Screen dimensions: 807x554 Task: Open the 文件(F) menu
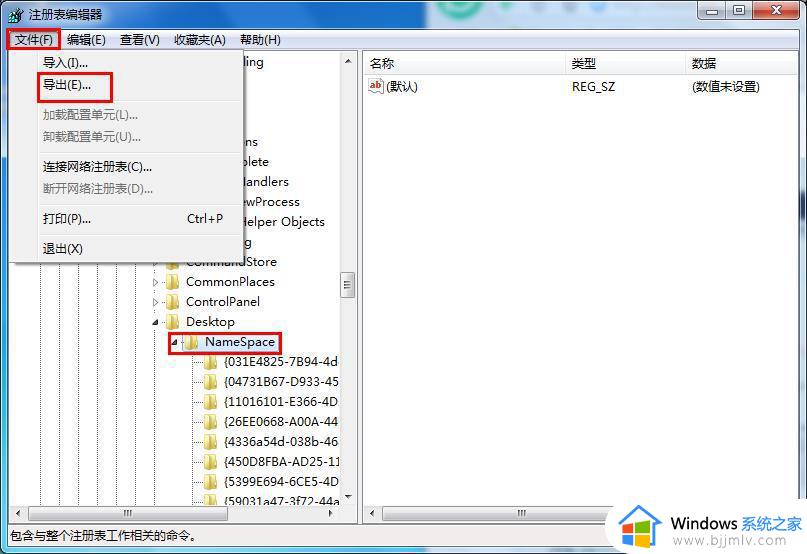(x=34, y=40)
